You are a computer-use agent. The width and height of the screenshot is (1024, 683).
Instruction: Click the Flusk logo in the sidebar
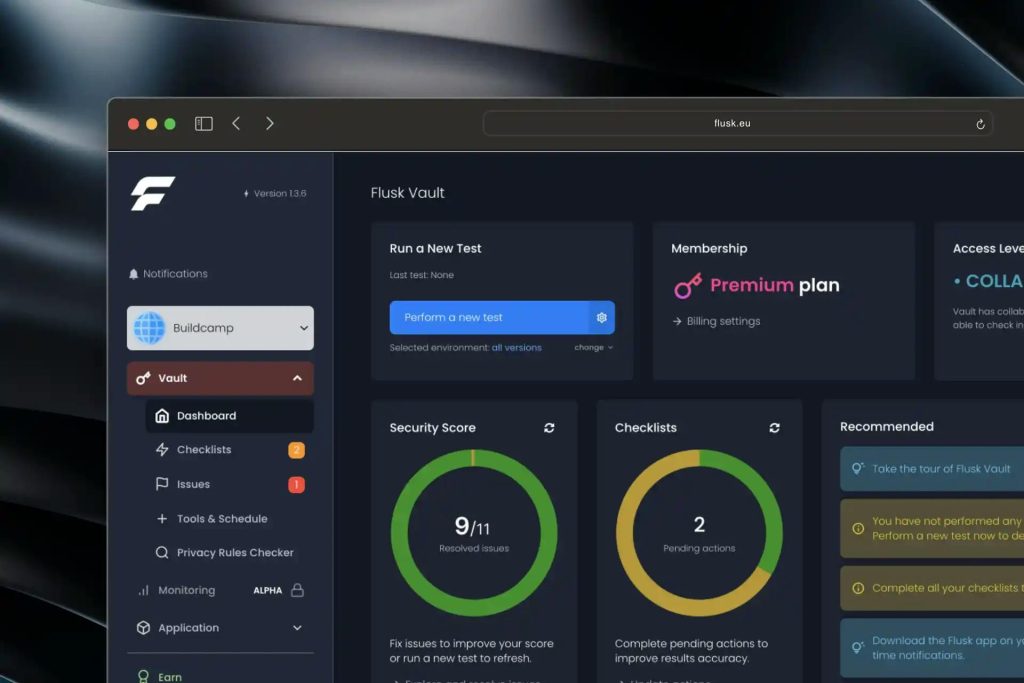(x=152, y=193)
